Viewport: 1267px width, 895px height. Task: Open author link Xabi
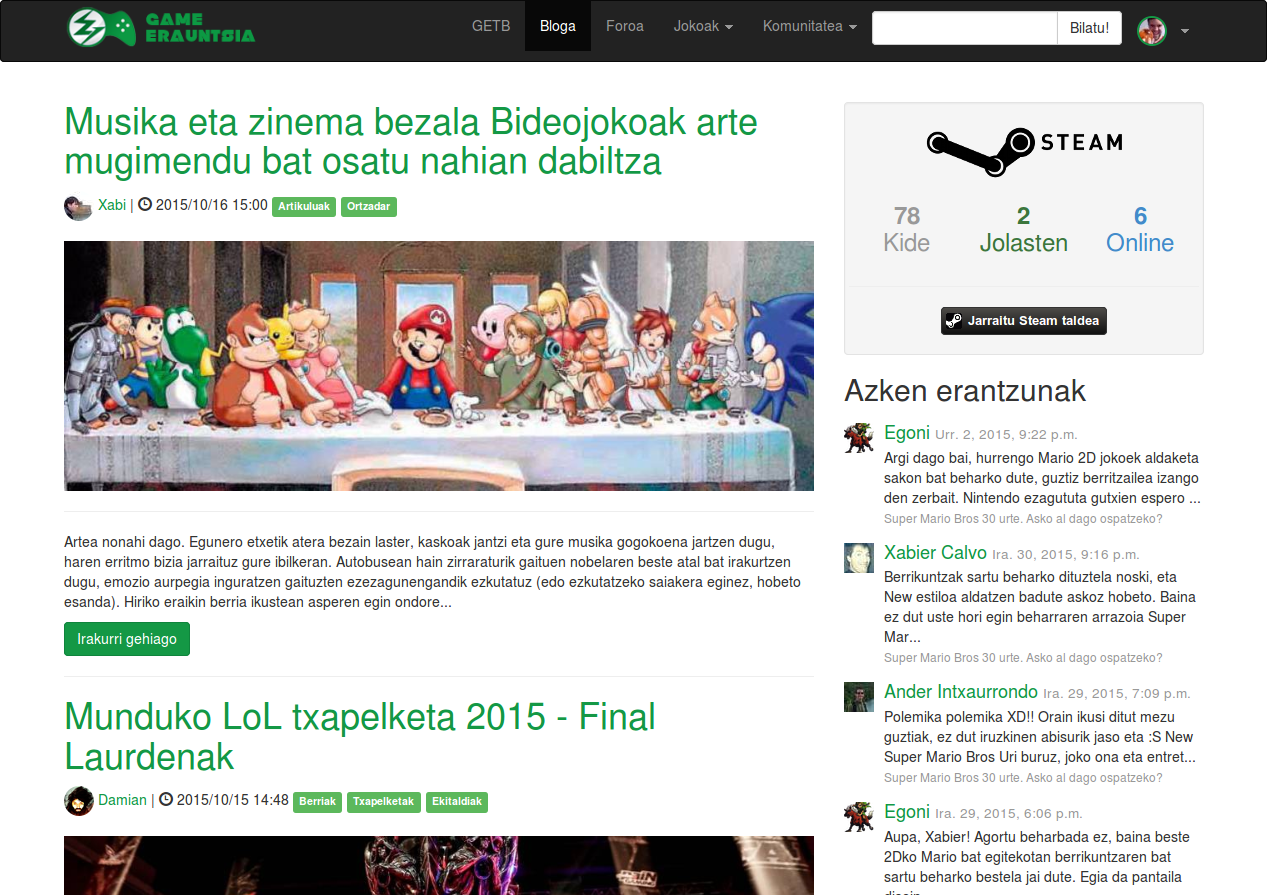coord(112,205)
